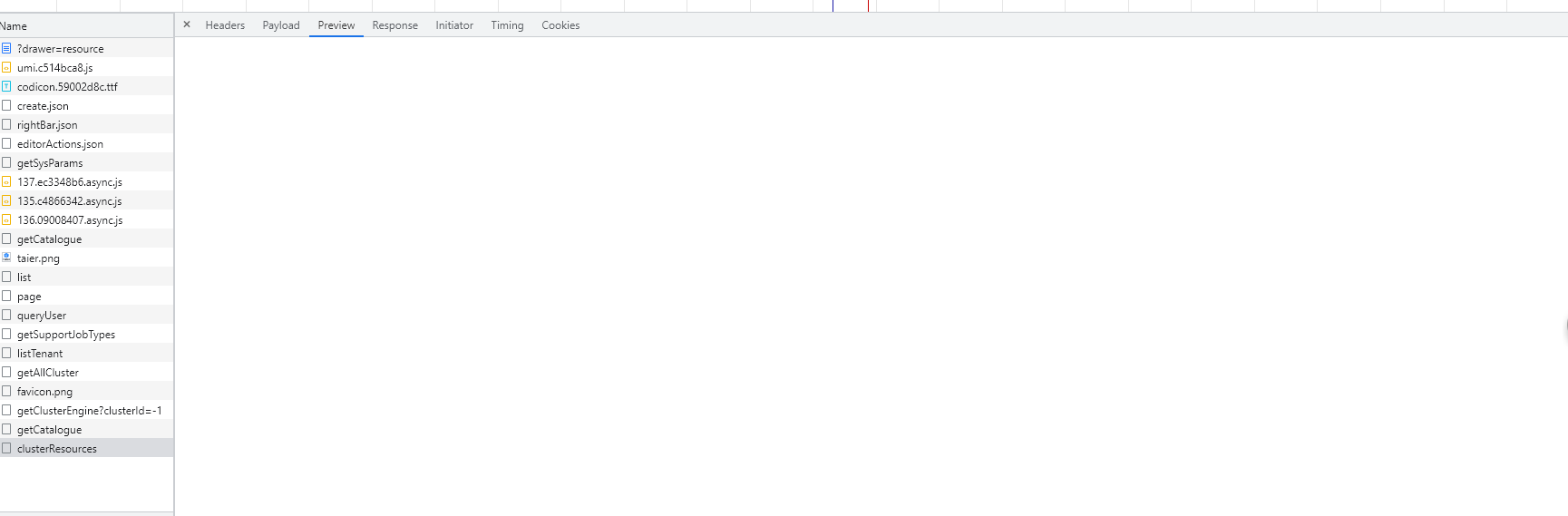Viewport: 1568px width, 516px height.
Task: Select the getCatalogue request above taier.png
Action: tap(87, 239)
